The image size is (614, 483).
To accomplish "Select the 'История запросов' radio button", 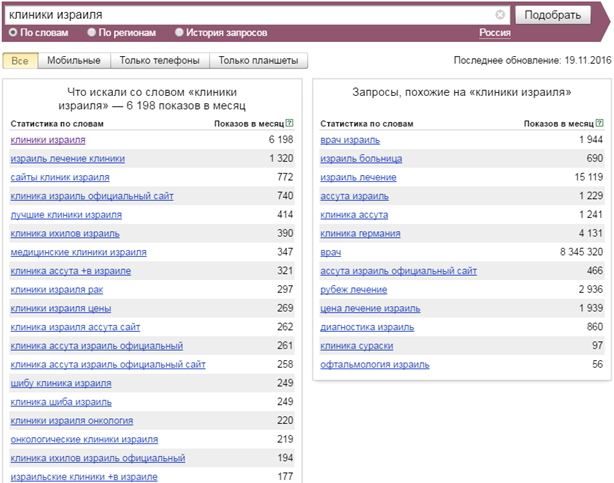I will (x=179, y=32).
